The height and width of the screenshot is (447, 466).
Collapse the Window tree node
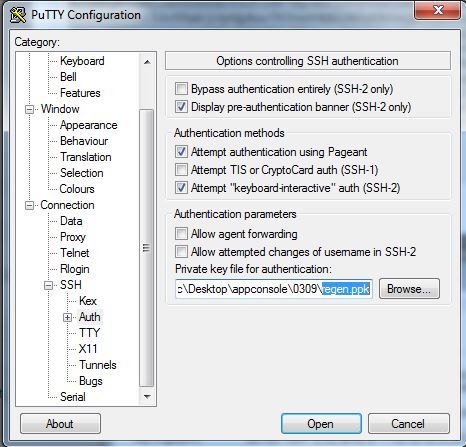(30, 109)
